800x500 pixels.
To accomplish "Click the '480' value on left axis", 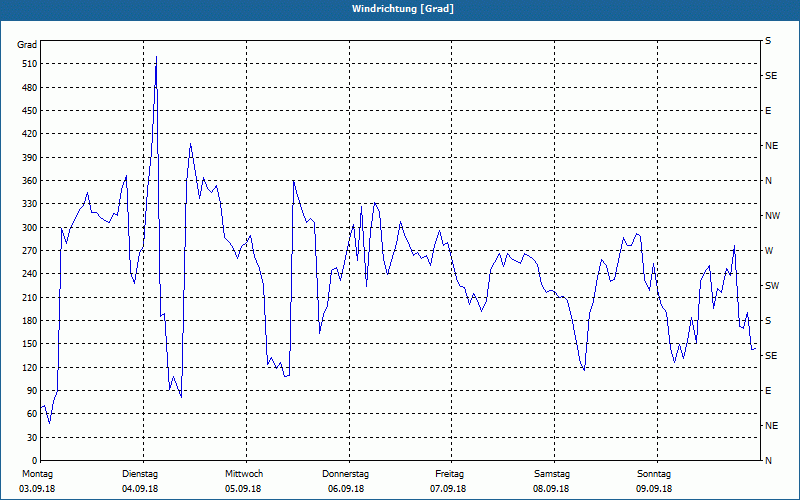I will (x=30, y=88).
